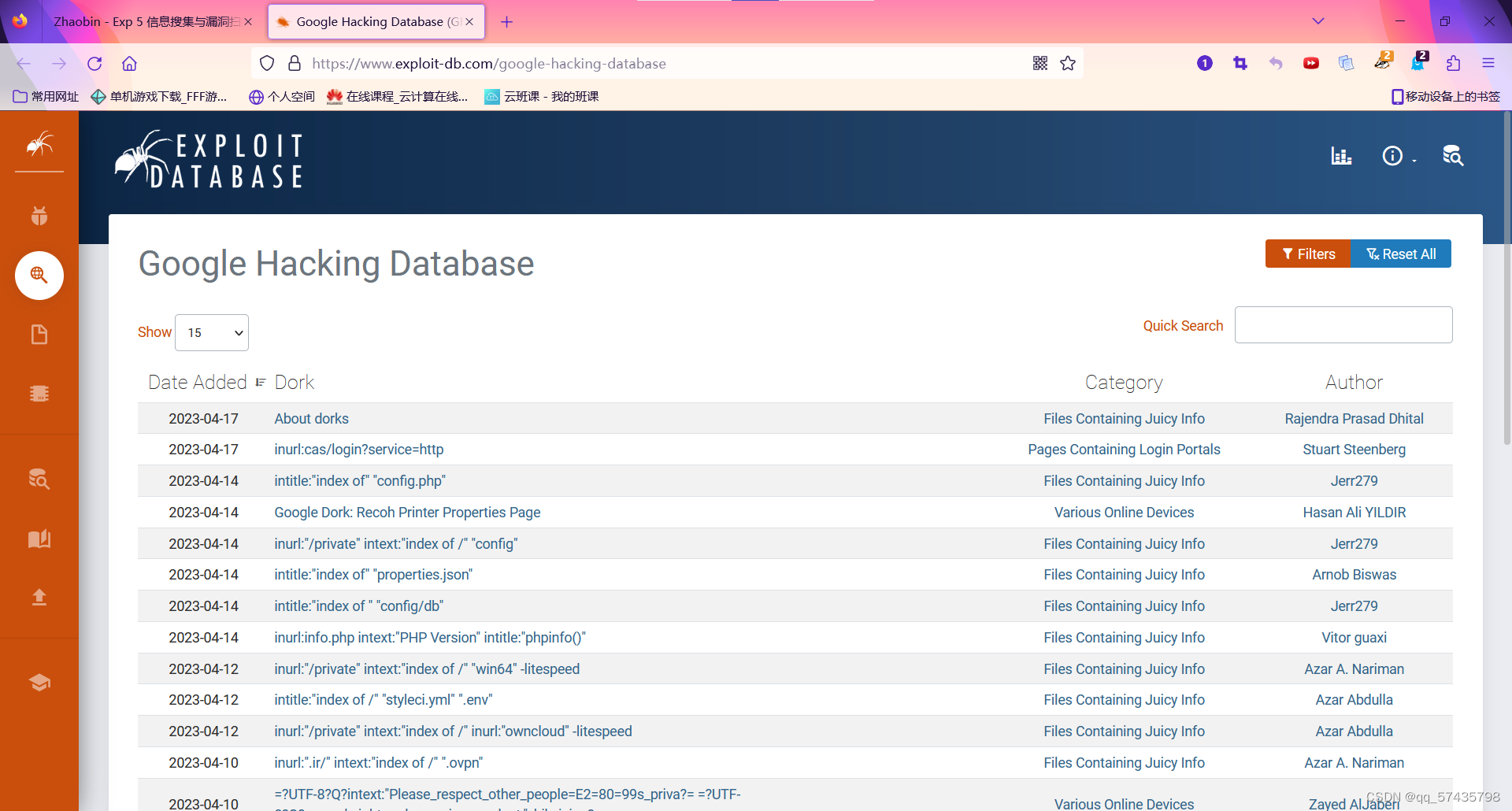Image resolution: width=1512 pixels, height=811 pixels.
Task: Close the Zhaobin Exp 5 tab
Action: (x=248, y=22)
